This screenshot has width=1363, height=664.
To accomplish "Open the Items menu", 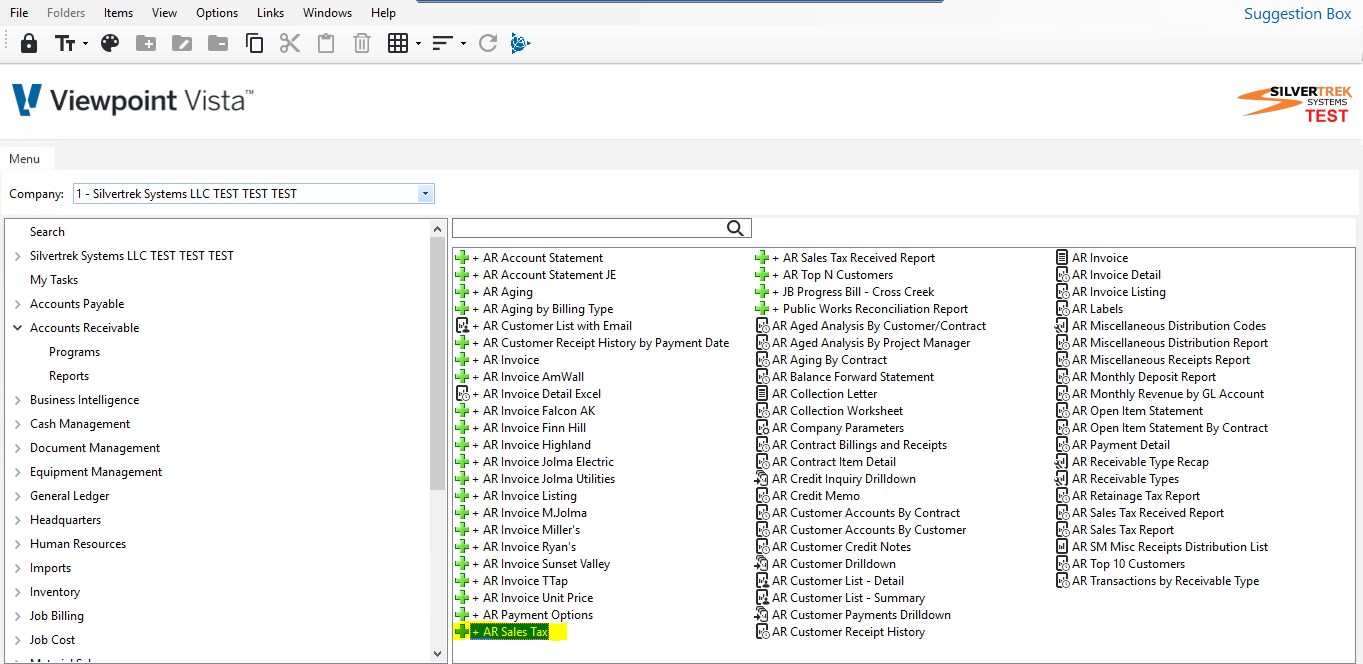I will pyautogui.click(x=118, y=13).
